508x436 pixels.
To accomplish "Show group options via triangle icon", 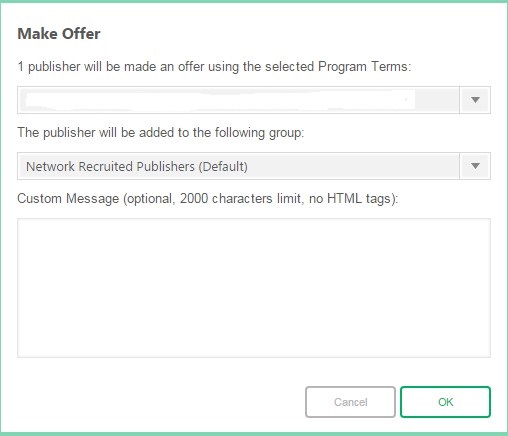I will pyautogui.click(x=475, y=166).
